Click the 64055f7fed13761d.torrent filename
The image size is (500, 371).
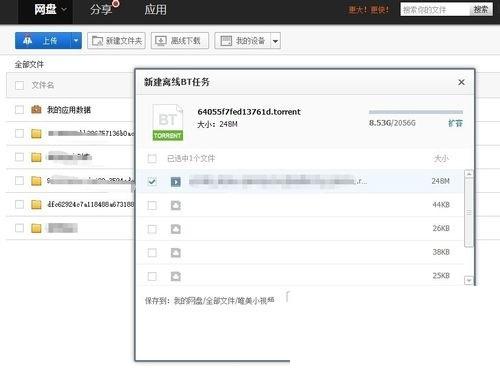pos(249,112)
